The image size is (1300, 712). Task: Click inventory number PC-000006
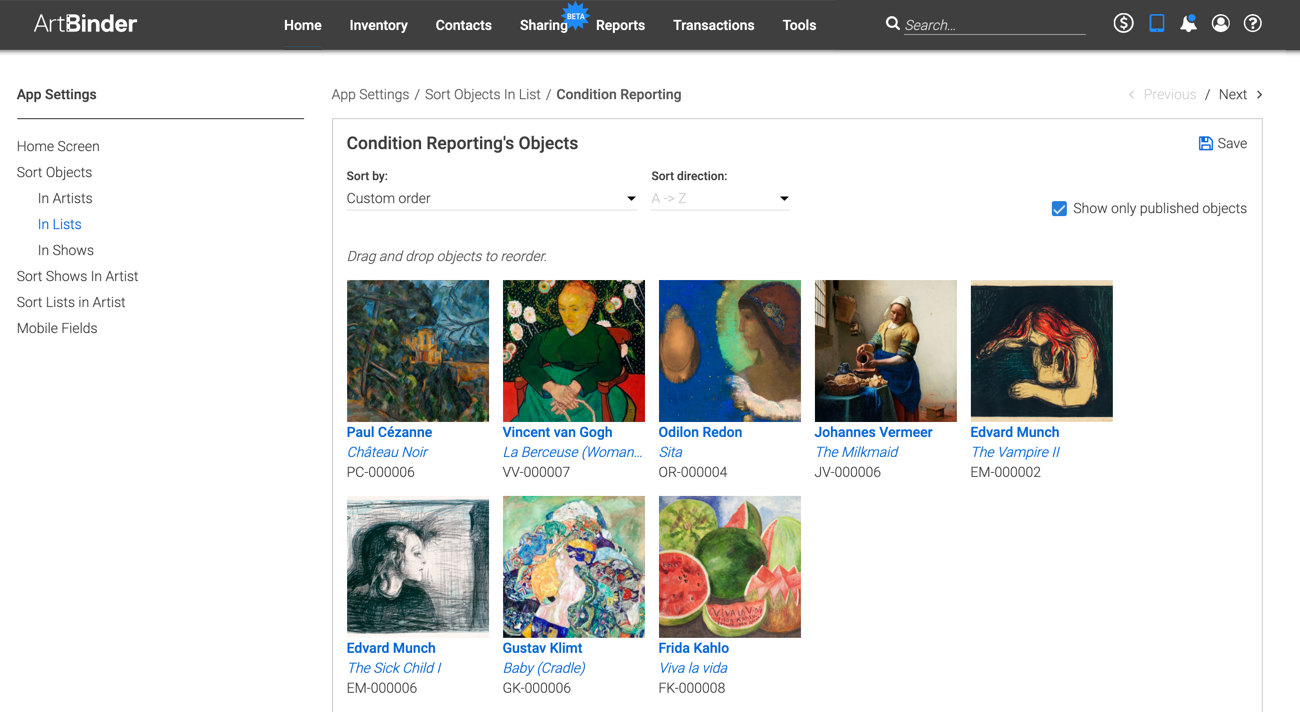coord(380,472)
